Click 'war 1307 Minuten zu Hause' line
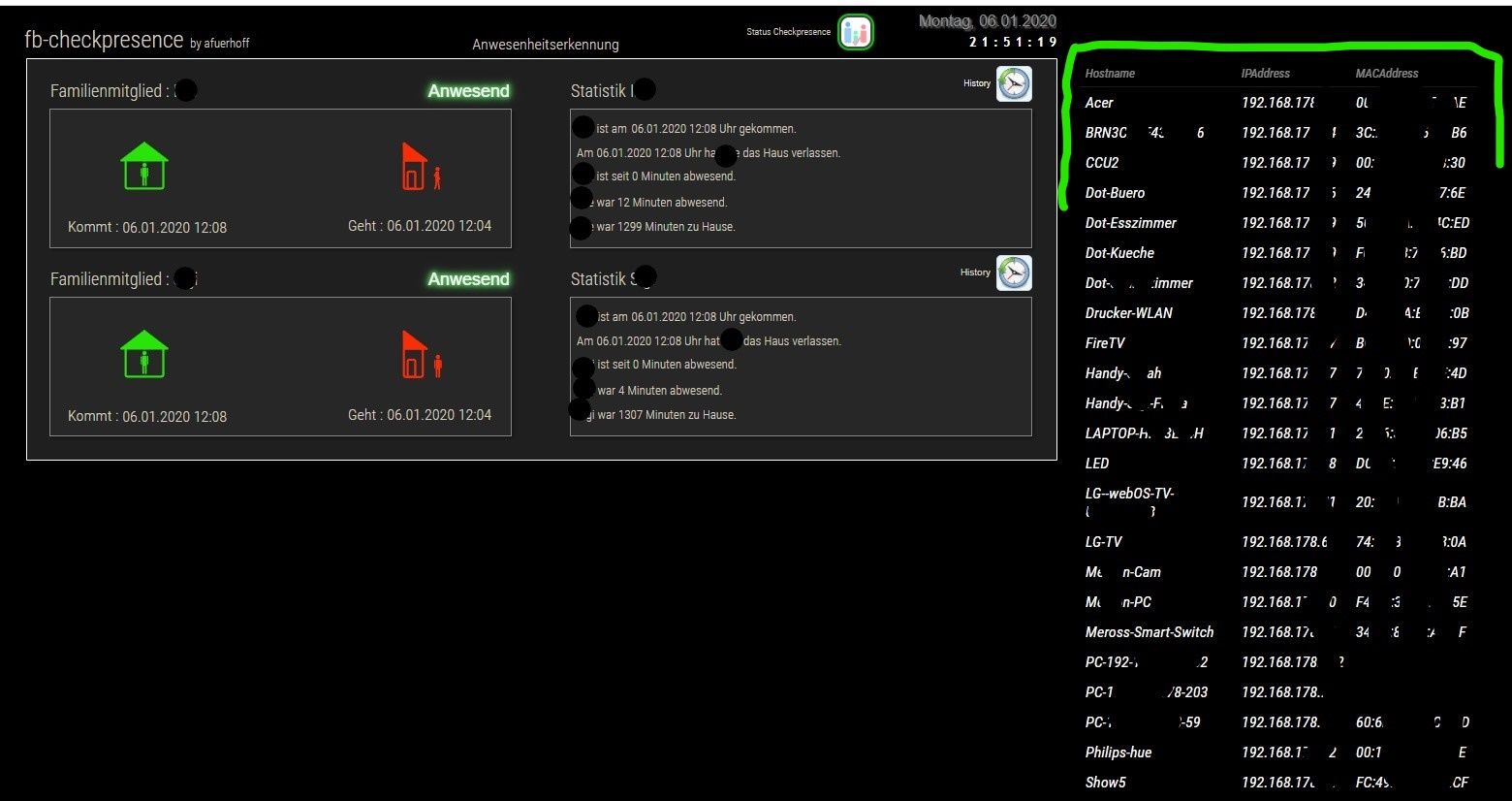This screenshot has width=1512, height=801. pos(666,415)
